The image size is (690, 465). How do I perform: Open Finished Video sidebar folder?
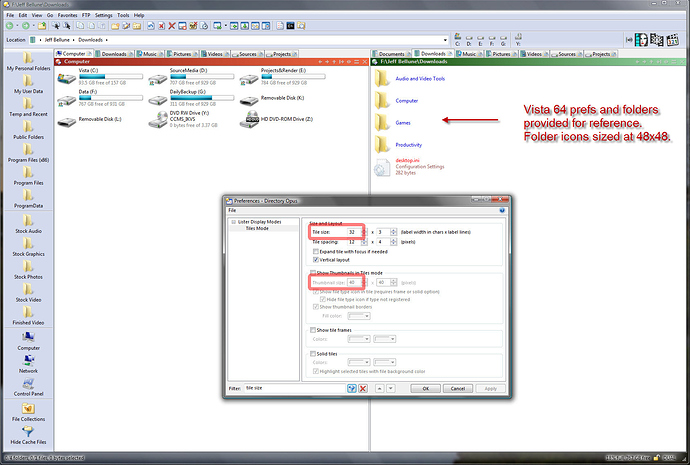click(29, 315)
